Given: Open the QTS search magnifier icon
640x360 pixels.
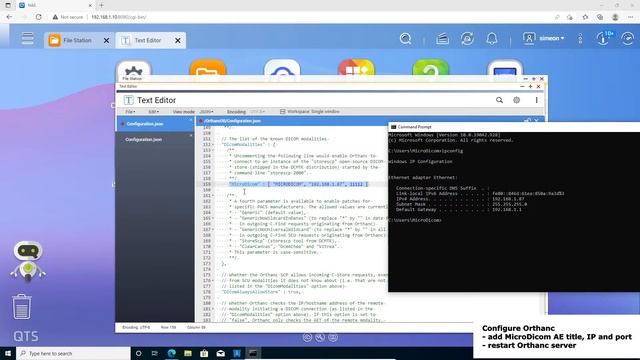Looking at the screenshot, I should point(405,39).
